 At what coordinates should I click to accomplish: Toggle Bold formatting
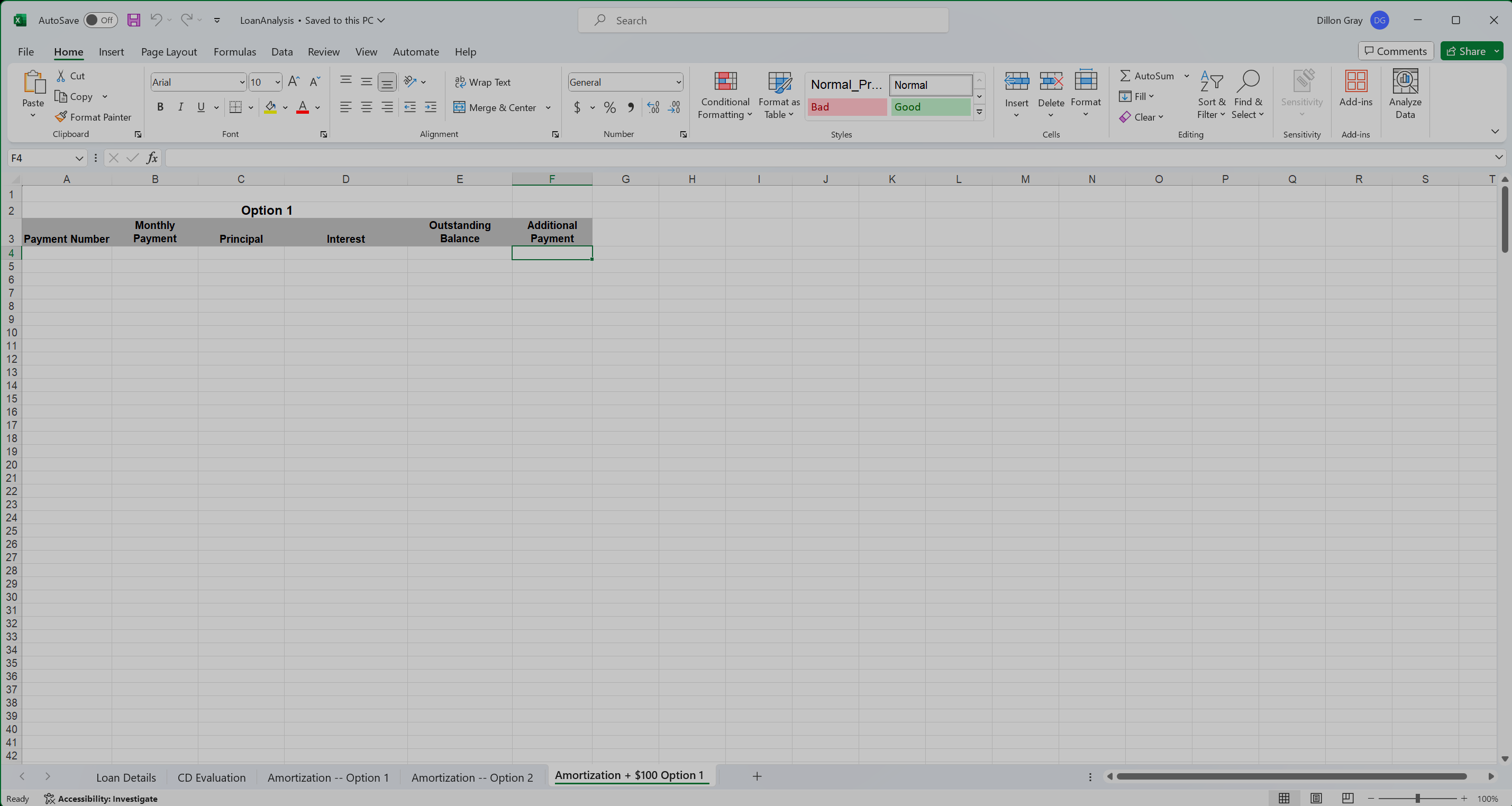coord(160,107)
